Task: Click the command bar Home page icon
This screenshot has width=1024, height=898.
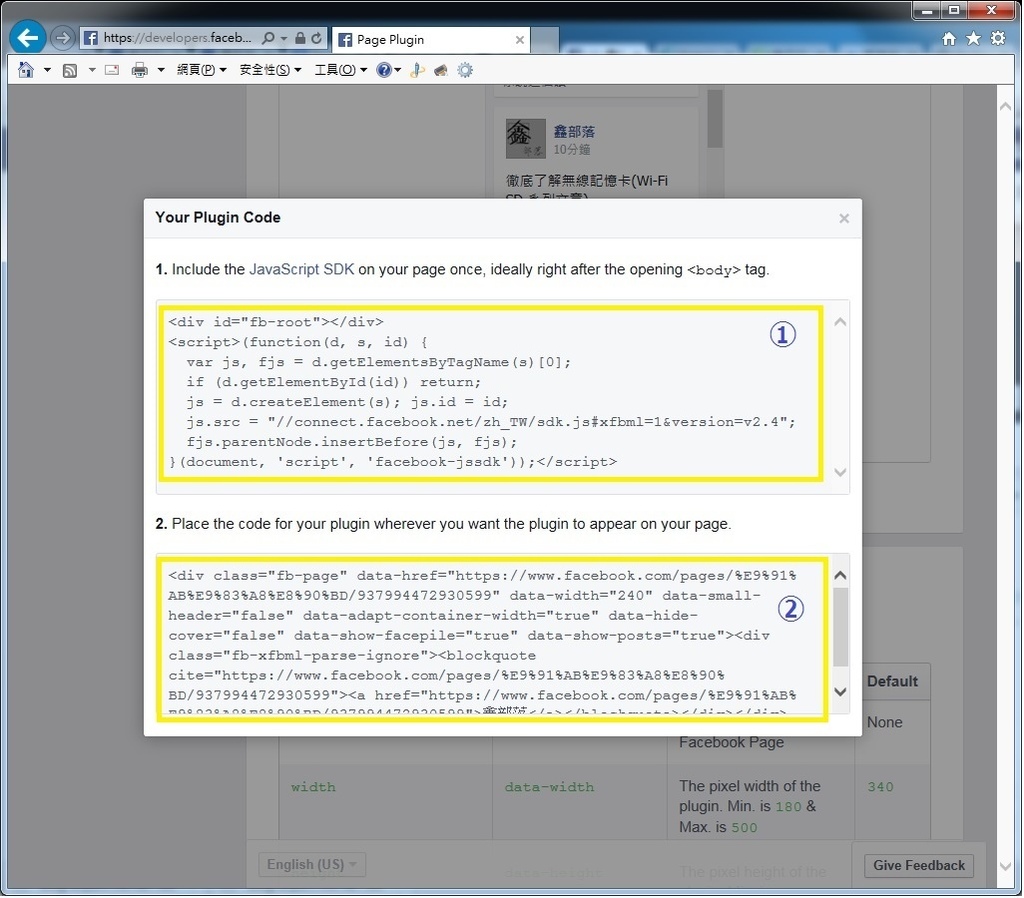Action: click(x=25, y=70)
